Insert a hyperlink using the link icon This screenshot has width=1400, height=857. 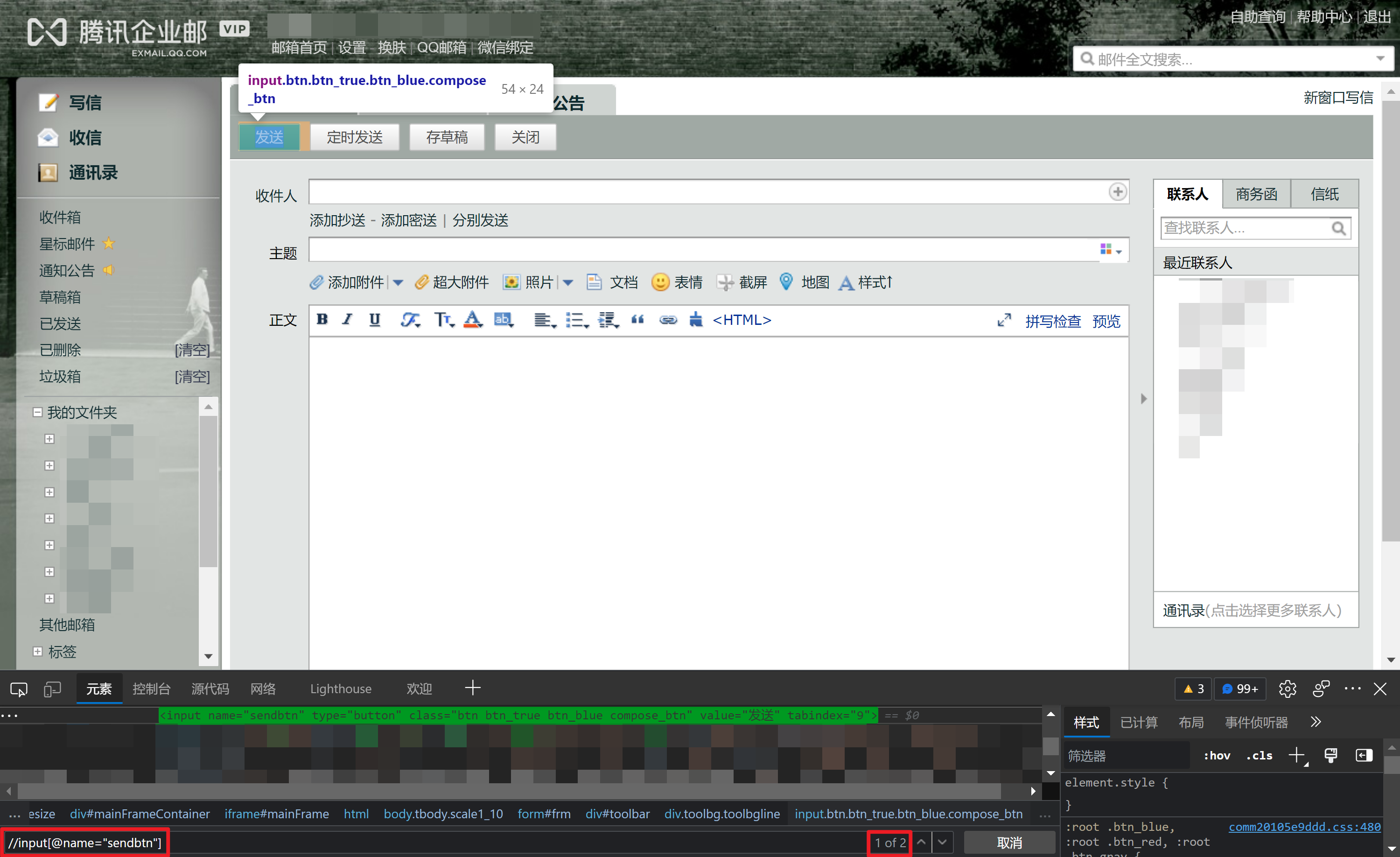[668, 320]
